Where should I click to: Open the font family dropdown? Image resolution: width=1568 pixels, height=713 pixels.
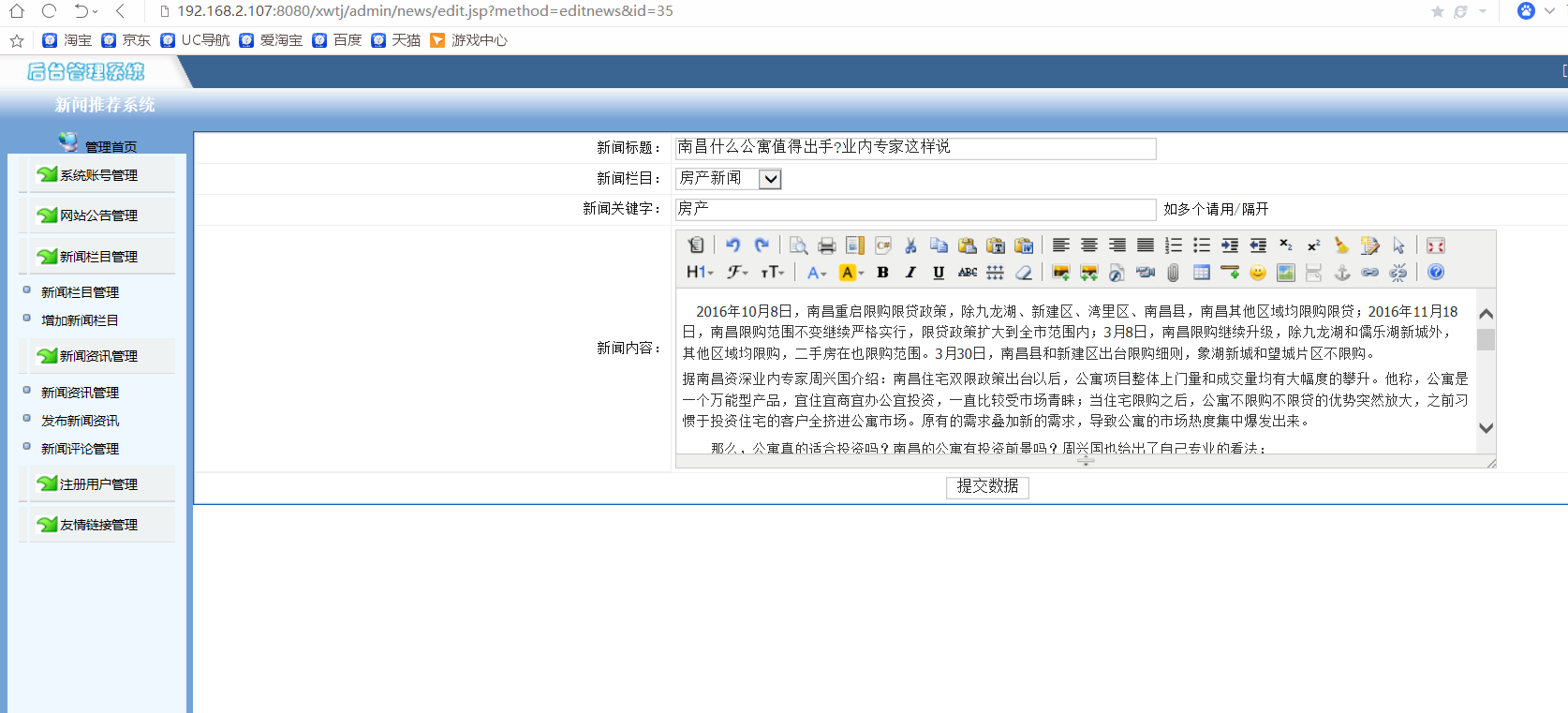[737, 273]
